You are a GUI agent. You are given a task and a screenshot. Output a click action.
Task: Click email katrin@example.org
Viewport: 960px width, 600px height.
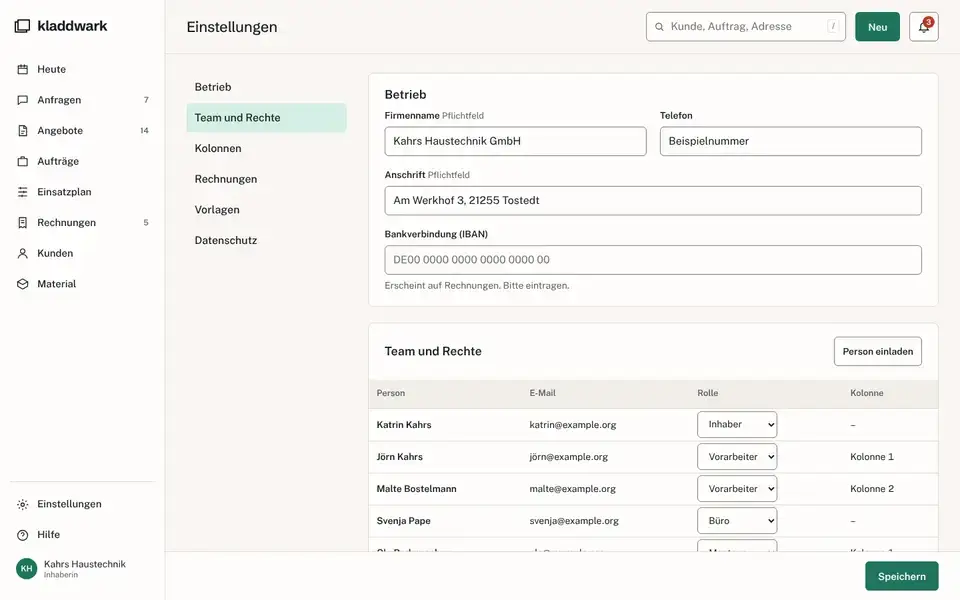click(572, 425)
